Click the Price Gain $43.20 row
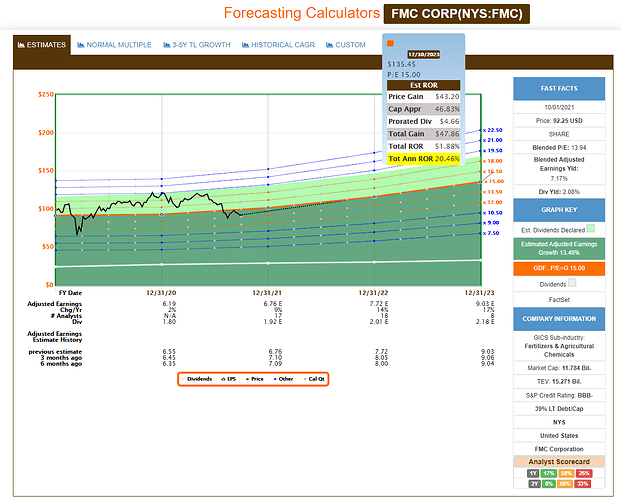This screenshot has width=621, height=500. point(424,97)
